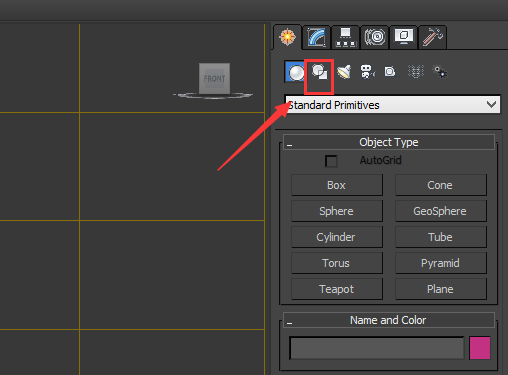Click the FRONT face of ViewCube

(x=214, y=79)
